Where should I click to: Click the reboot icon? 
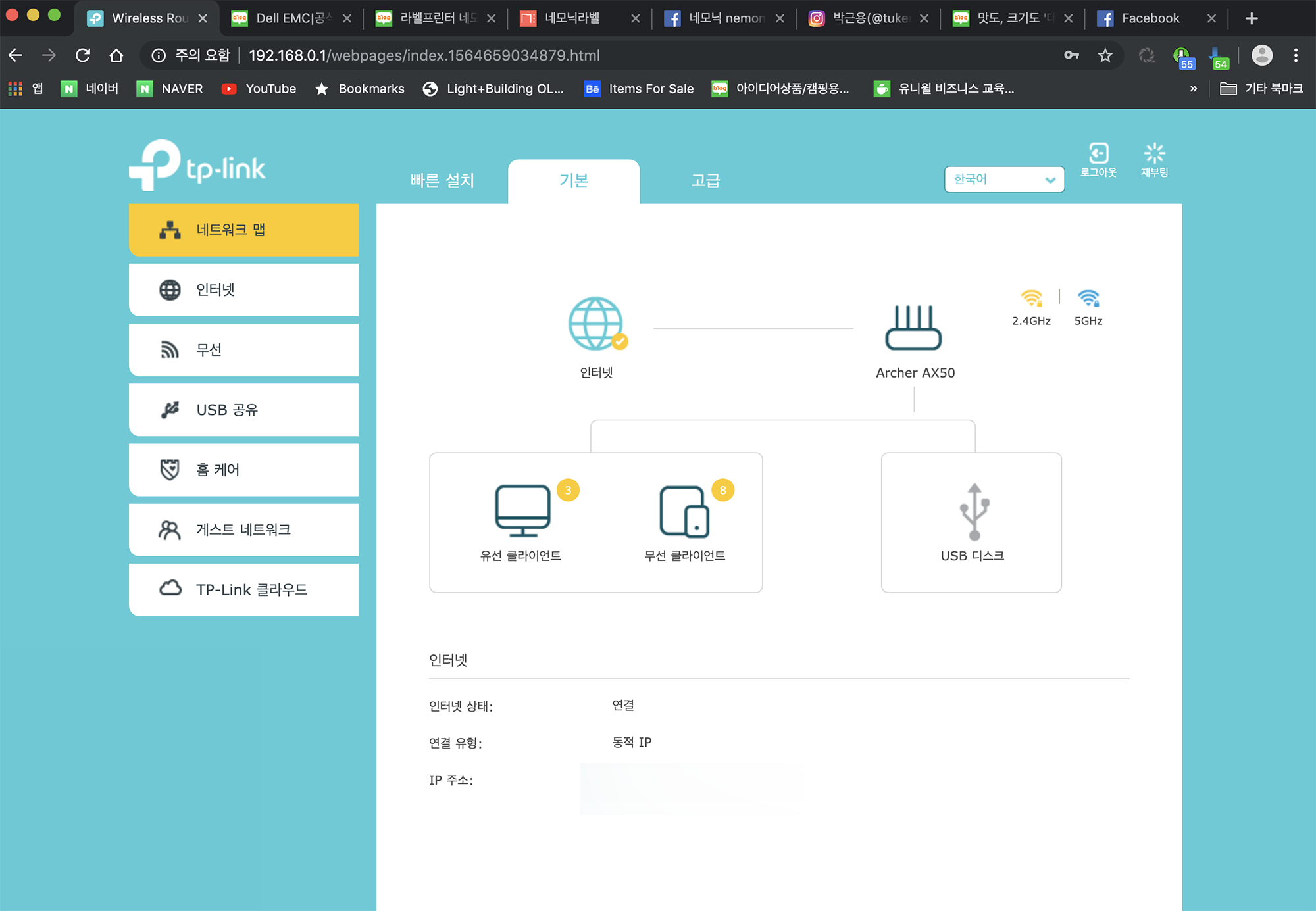[1154, 154]
